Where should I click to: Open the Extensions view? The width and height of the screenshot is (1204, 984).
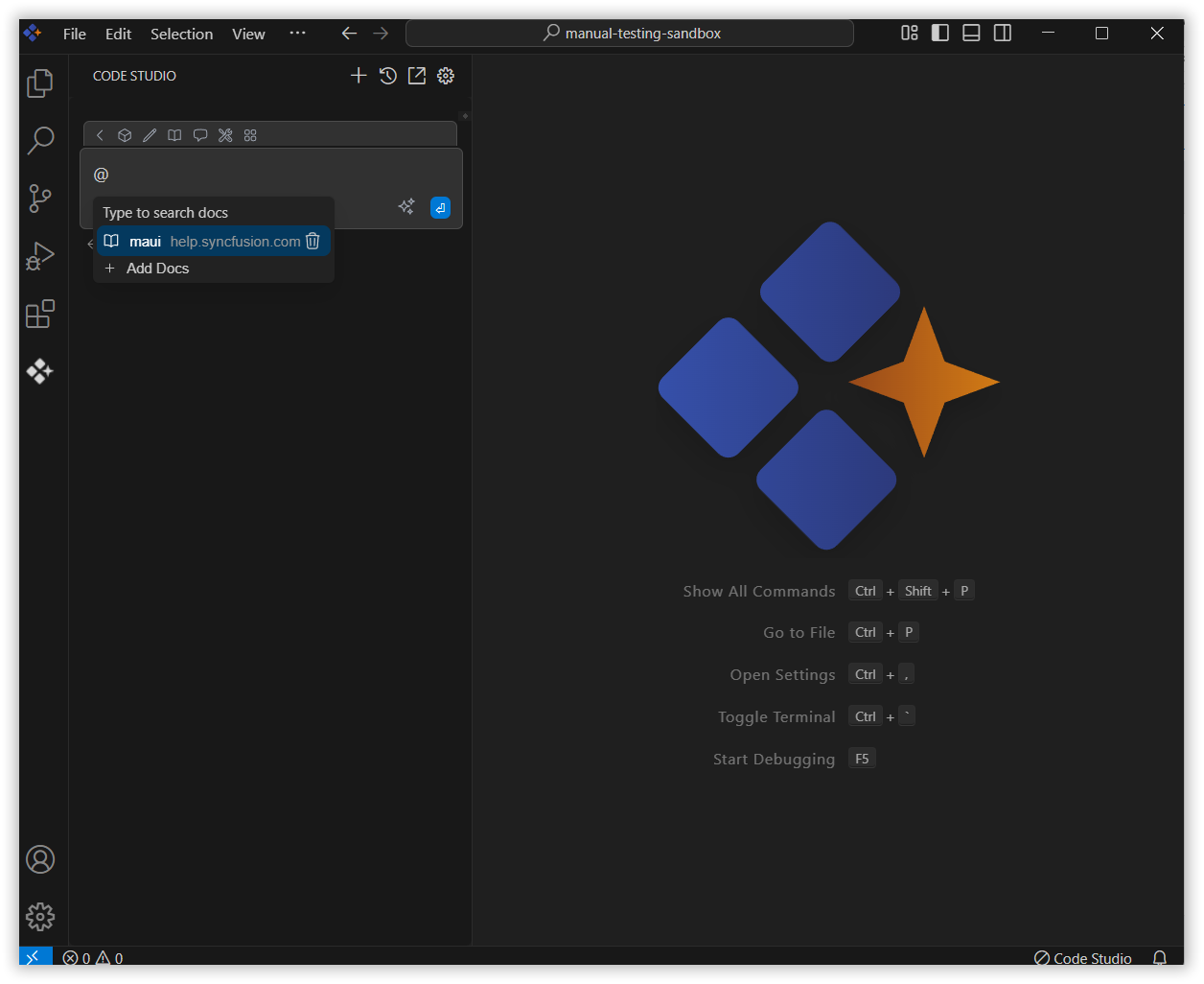pyautogui.click(x=40, y=314)
